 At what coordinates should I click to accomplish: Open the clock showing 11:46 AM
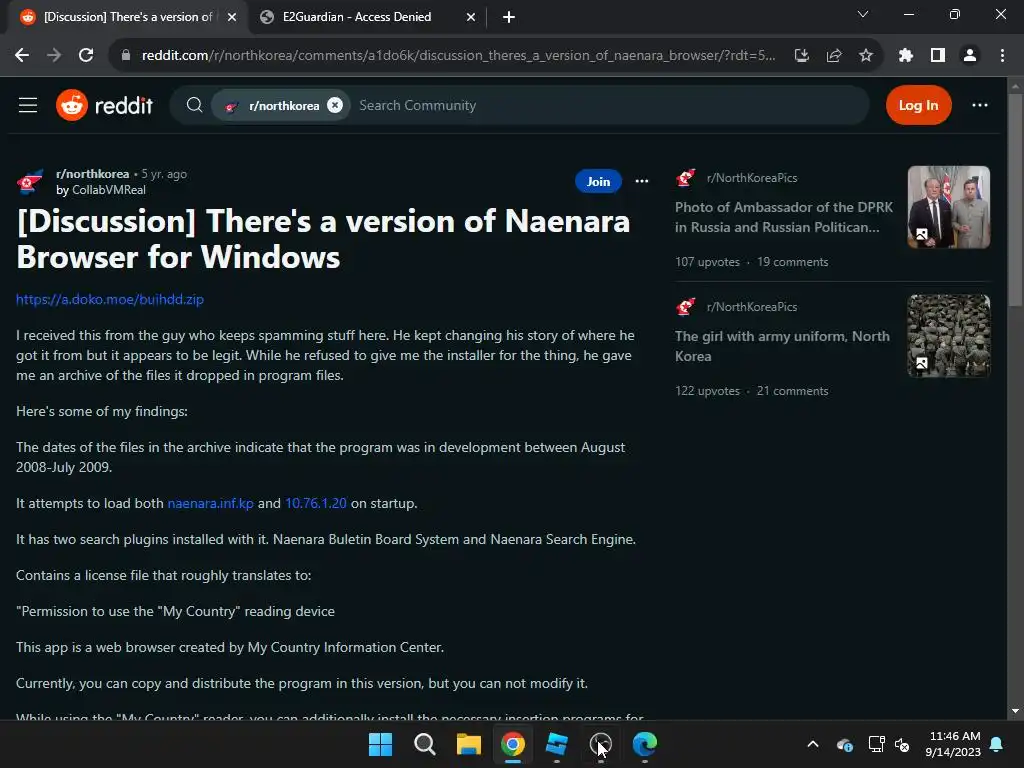(953, 744)
